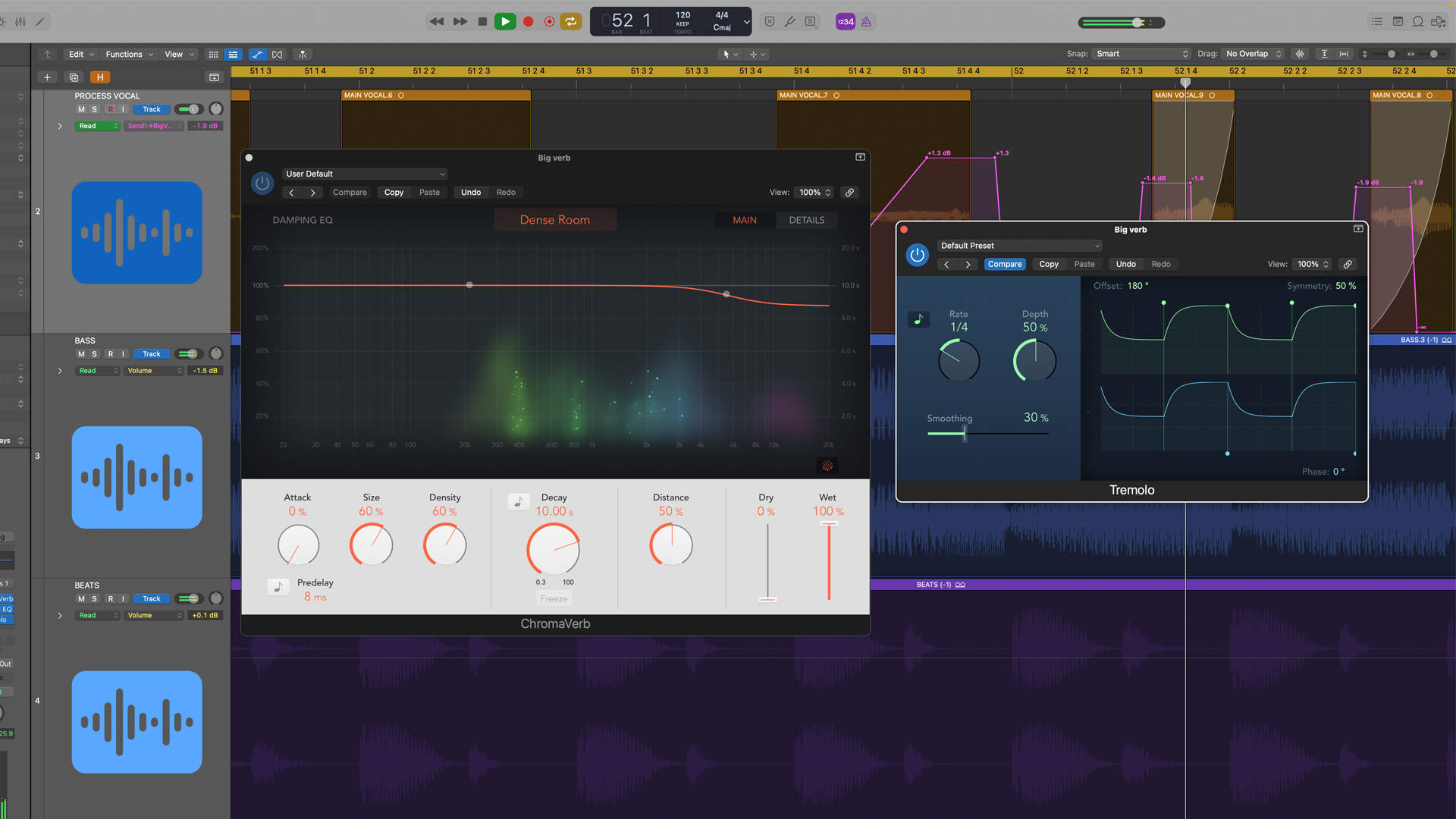The image size is (1456, 819).
Task: Start playback with the green Play button
Action: 504,21
